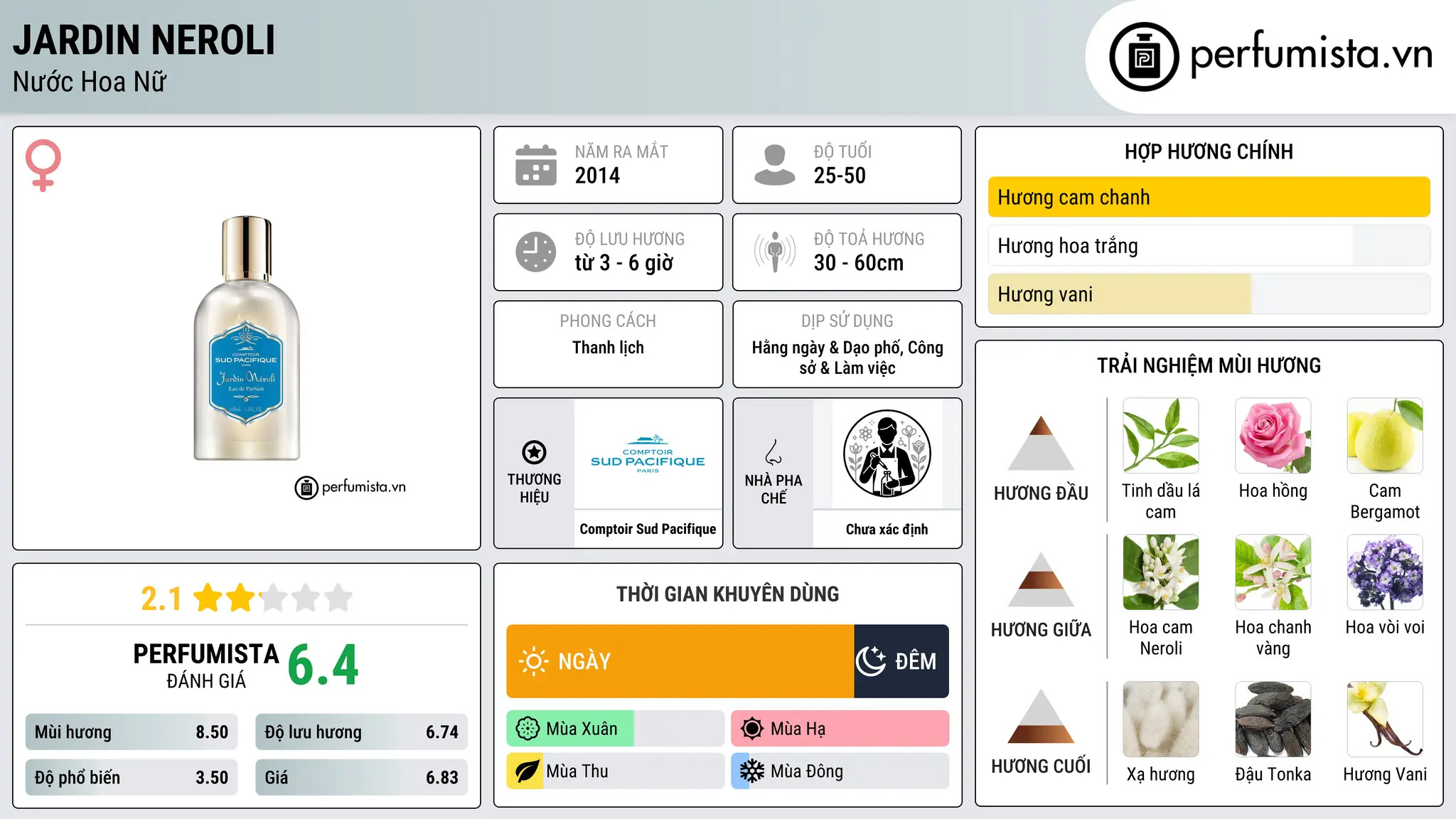Click the first gold star in the rating
This screenshot has height=819, width=1456.
(x=208, y=598)
